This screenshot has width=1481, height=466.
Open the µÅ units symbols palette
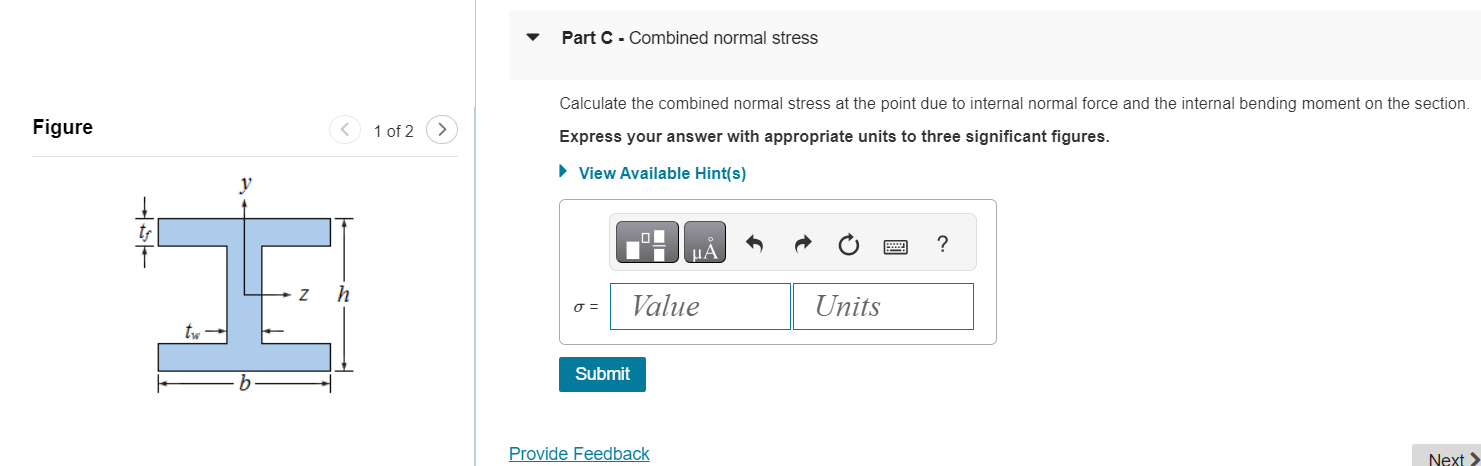click(x=705, y=242)
